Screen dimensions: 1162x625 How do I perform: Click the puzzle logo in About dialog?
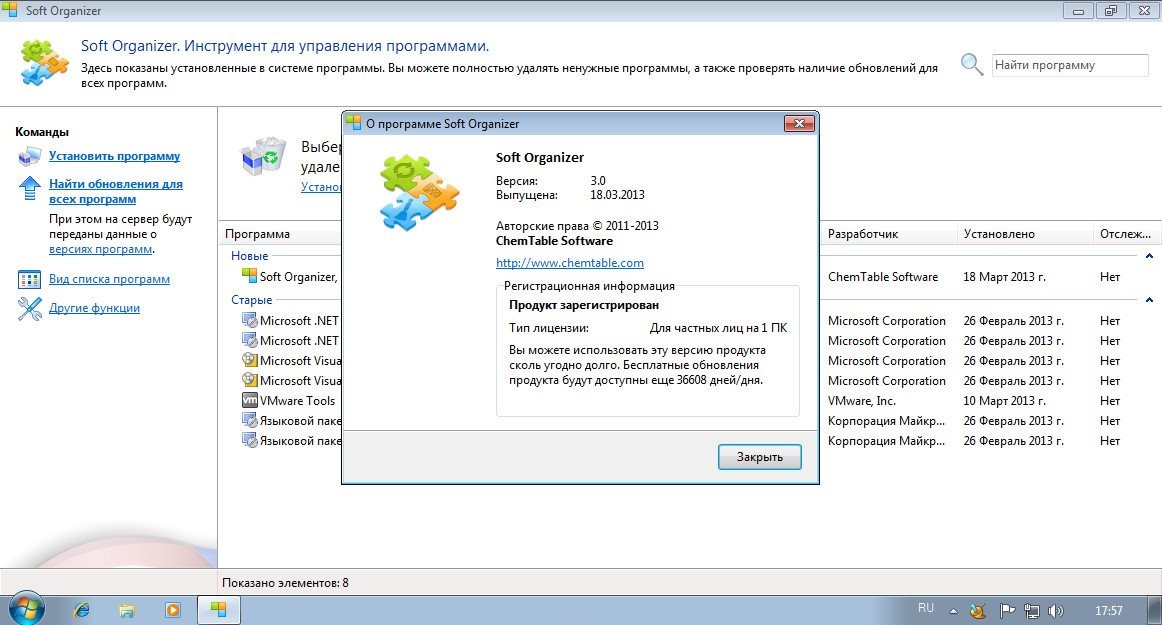[x=419, y=191]
